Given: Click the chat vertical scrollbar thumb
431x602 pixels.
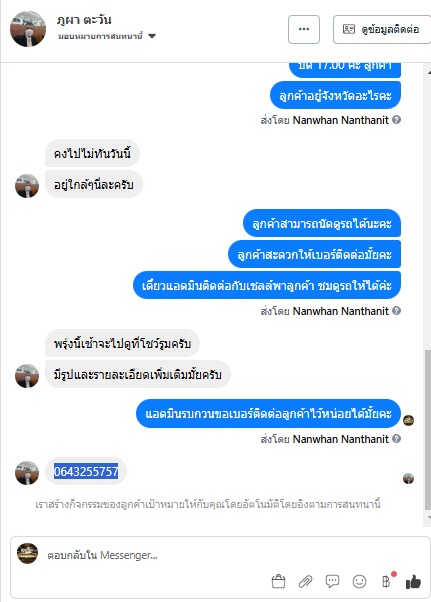Looking at the screenshot, I should tap(428, 429).
